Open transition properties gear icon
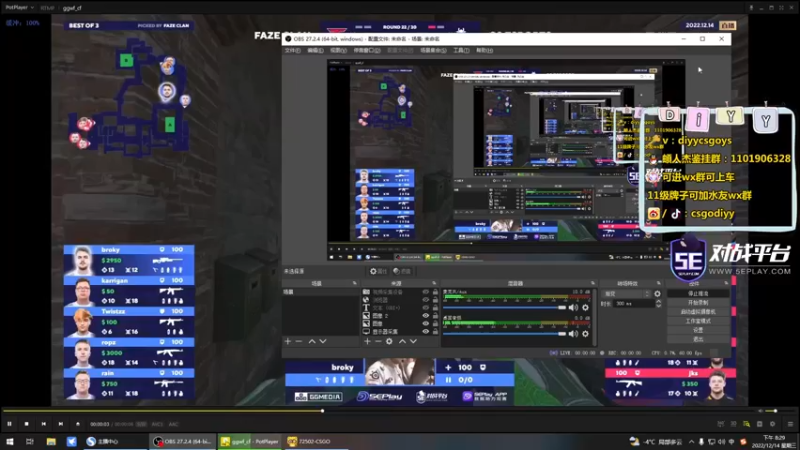This screenshot has width=800, height=450. (657, 294)
